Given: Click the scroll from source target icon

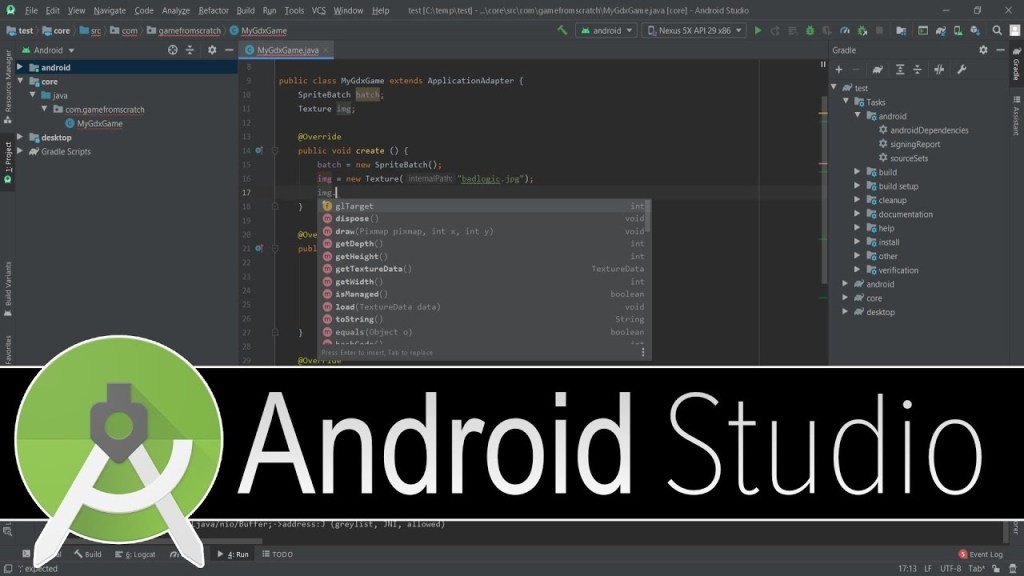Looking at the screenshot, I should pyautogui.click(x=172, y=50).
